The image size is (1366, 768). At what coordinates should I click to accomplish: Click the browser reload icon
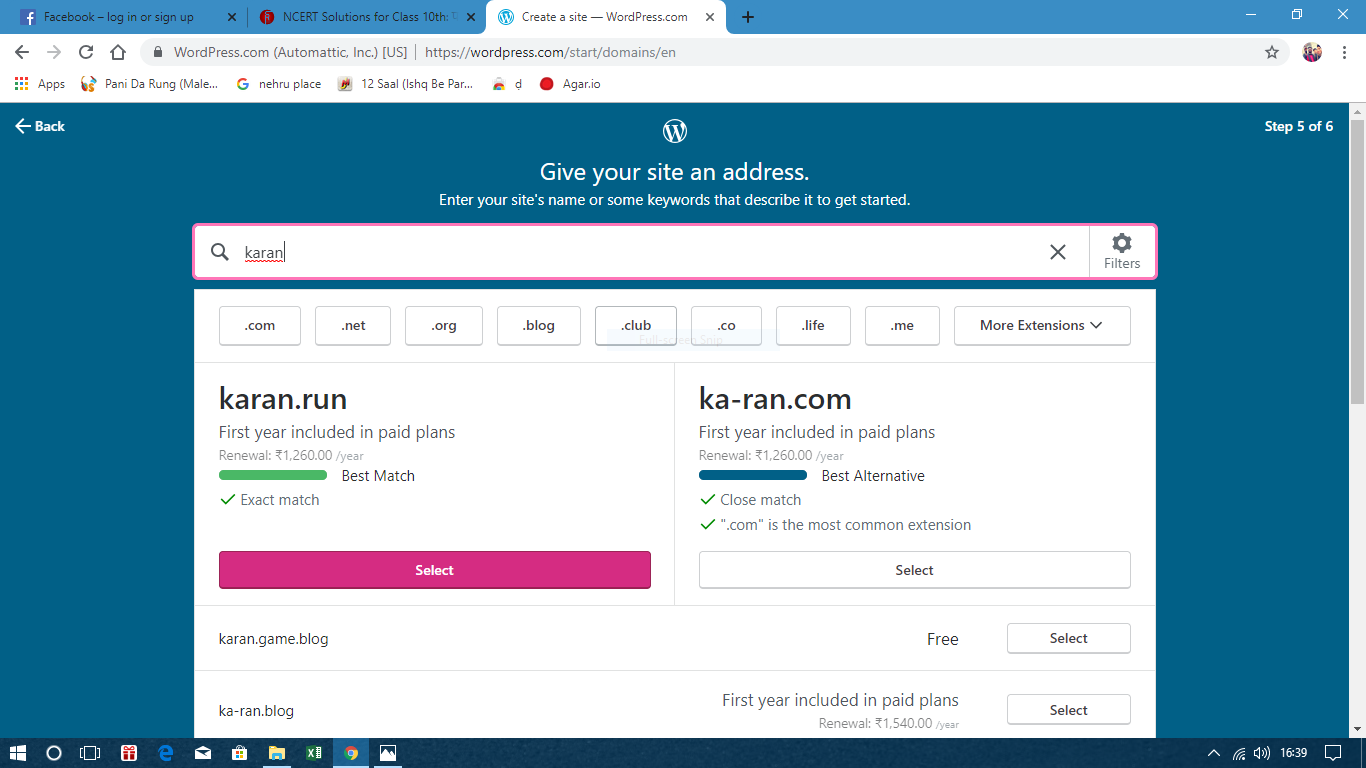click(86, 52)
